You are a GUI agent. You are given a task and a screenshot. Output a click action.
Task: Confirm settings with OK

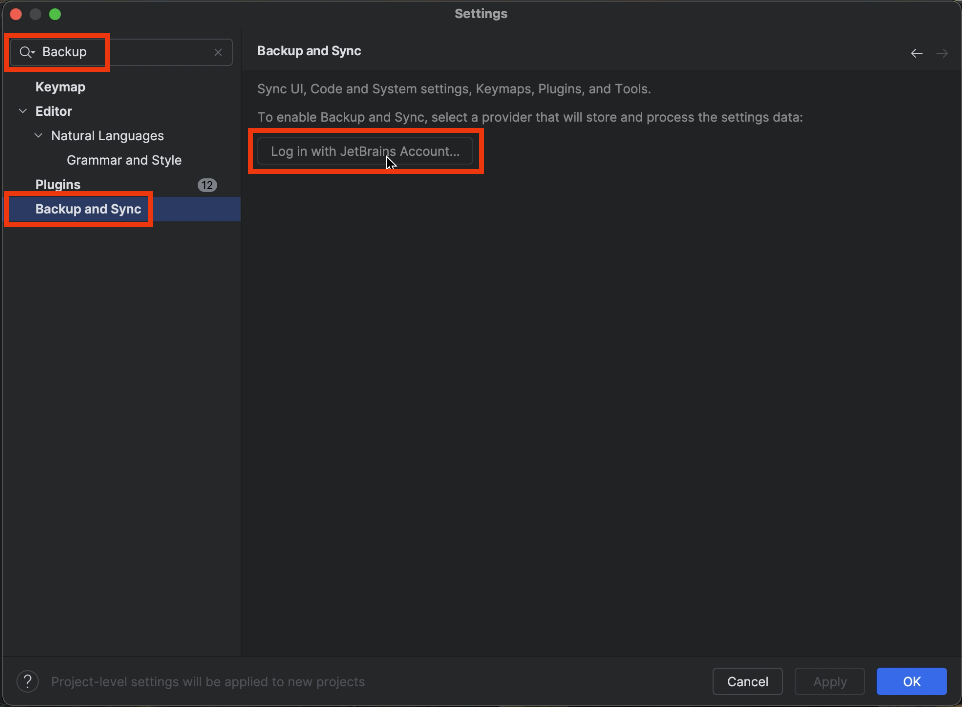pyautogui.click(x=911, y=681)
